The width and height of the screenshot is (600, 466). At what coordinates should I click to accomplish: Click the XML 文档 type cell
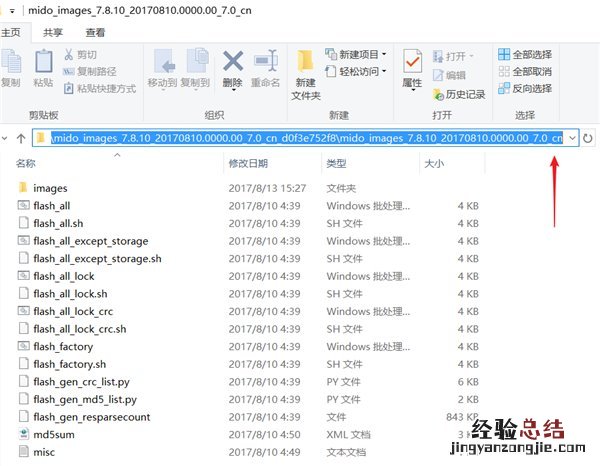[348, 434]
